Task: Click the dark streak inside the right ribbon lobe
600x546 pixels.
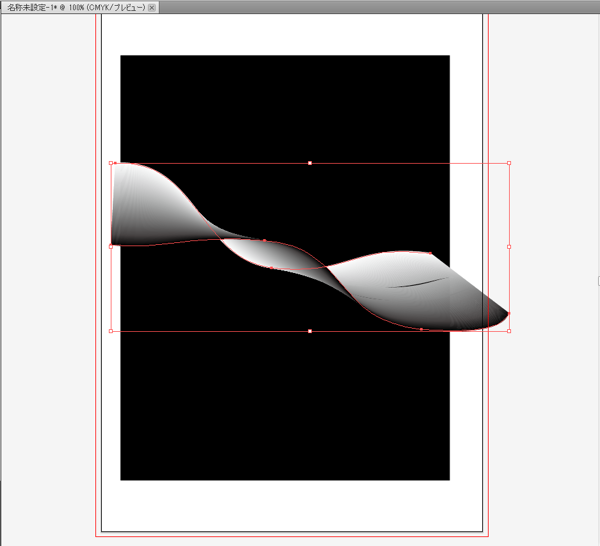Action: [x=419, y=283]
